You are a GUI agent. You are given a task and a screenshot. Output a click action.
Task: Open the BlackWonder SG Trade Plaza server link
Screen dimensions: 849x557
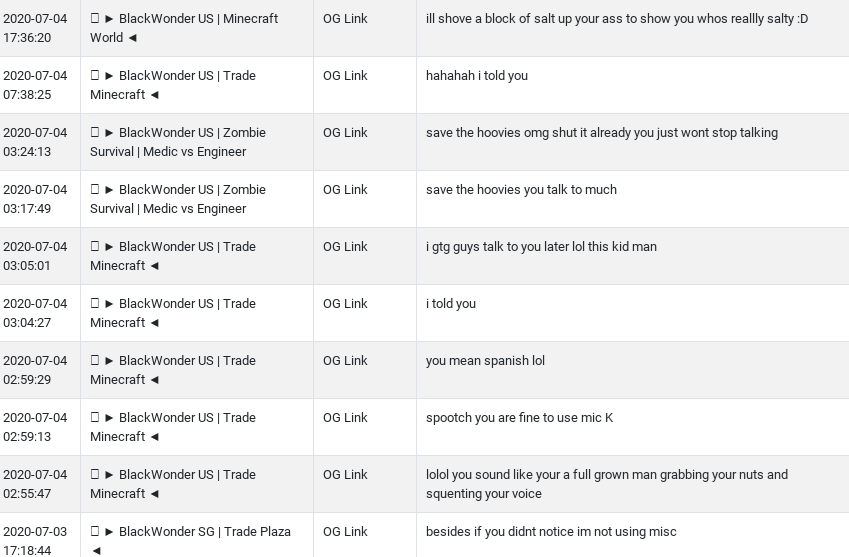(191, 541)
